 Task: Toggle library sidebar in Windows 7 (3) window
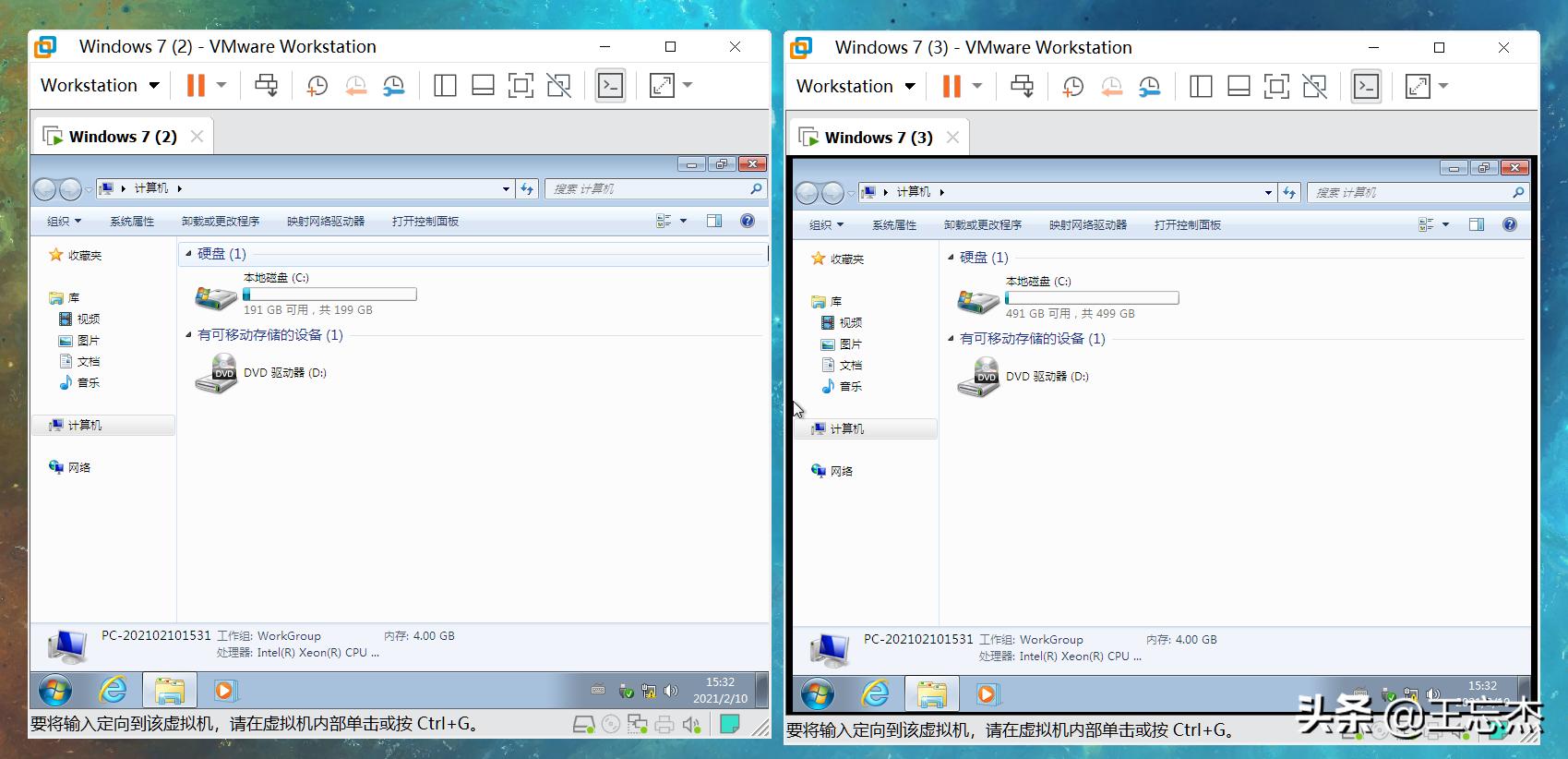[1201, 87]
